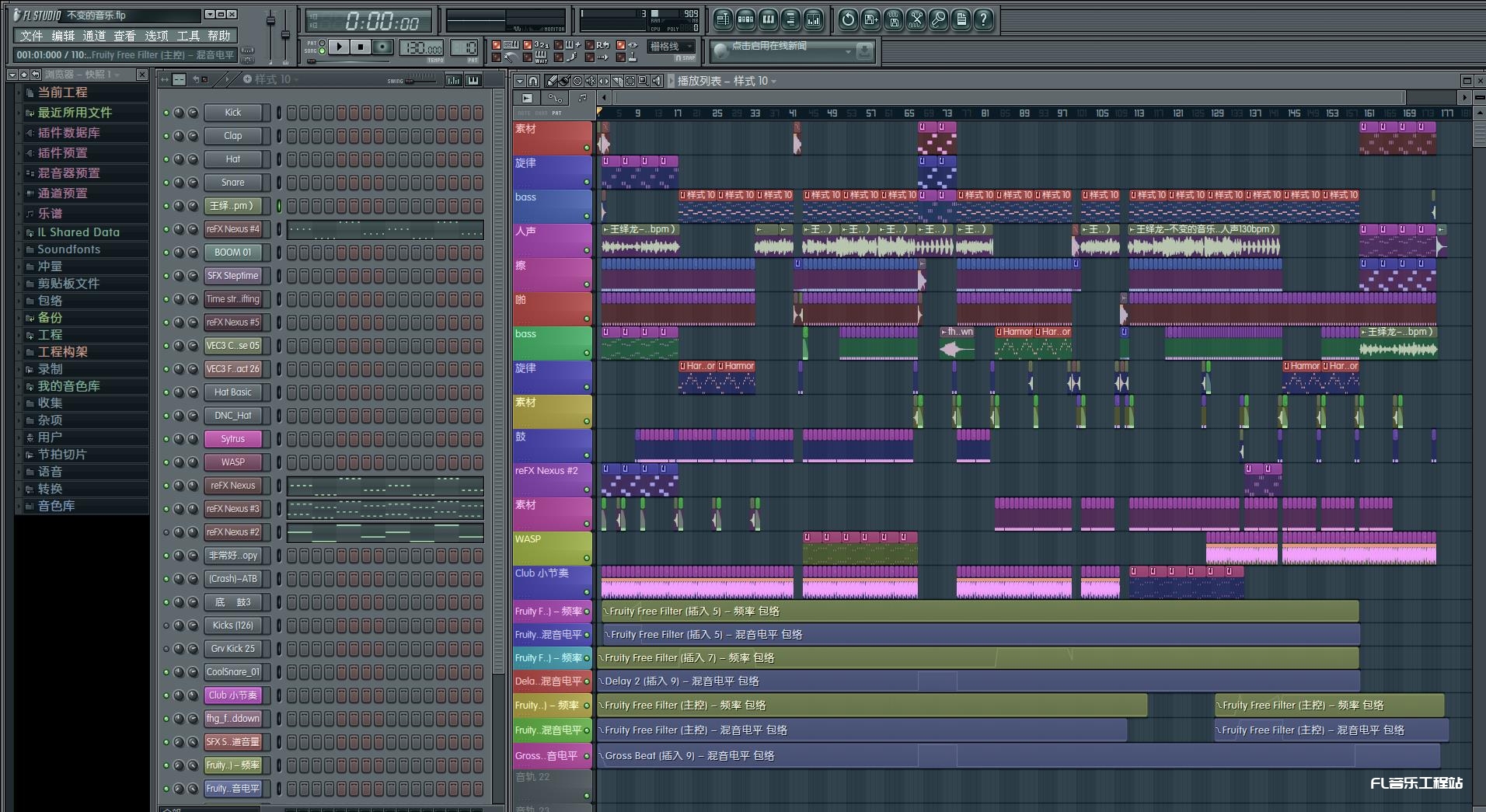This screenshot has height=812, width=1486.
Task: Open the audio editor scissors icon
Action: [916, 19]
